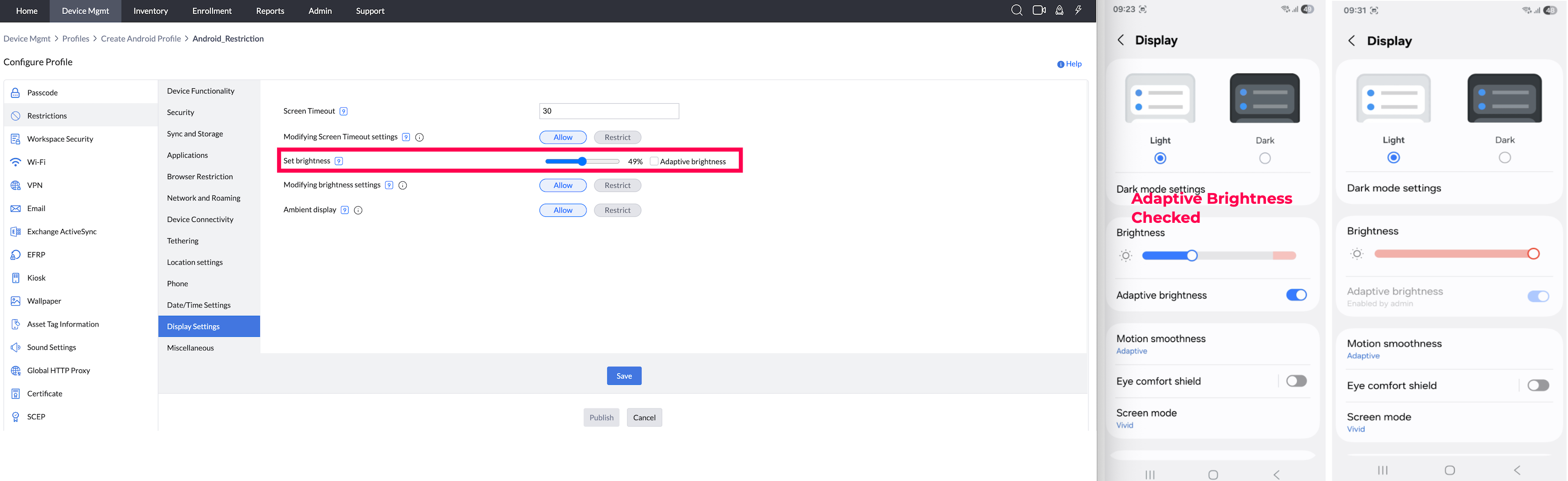Click the Restrictions icon in sidebar
The width and height of the screenshot is (1568, 481).
(16, 116)
